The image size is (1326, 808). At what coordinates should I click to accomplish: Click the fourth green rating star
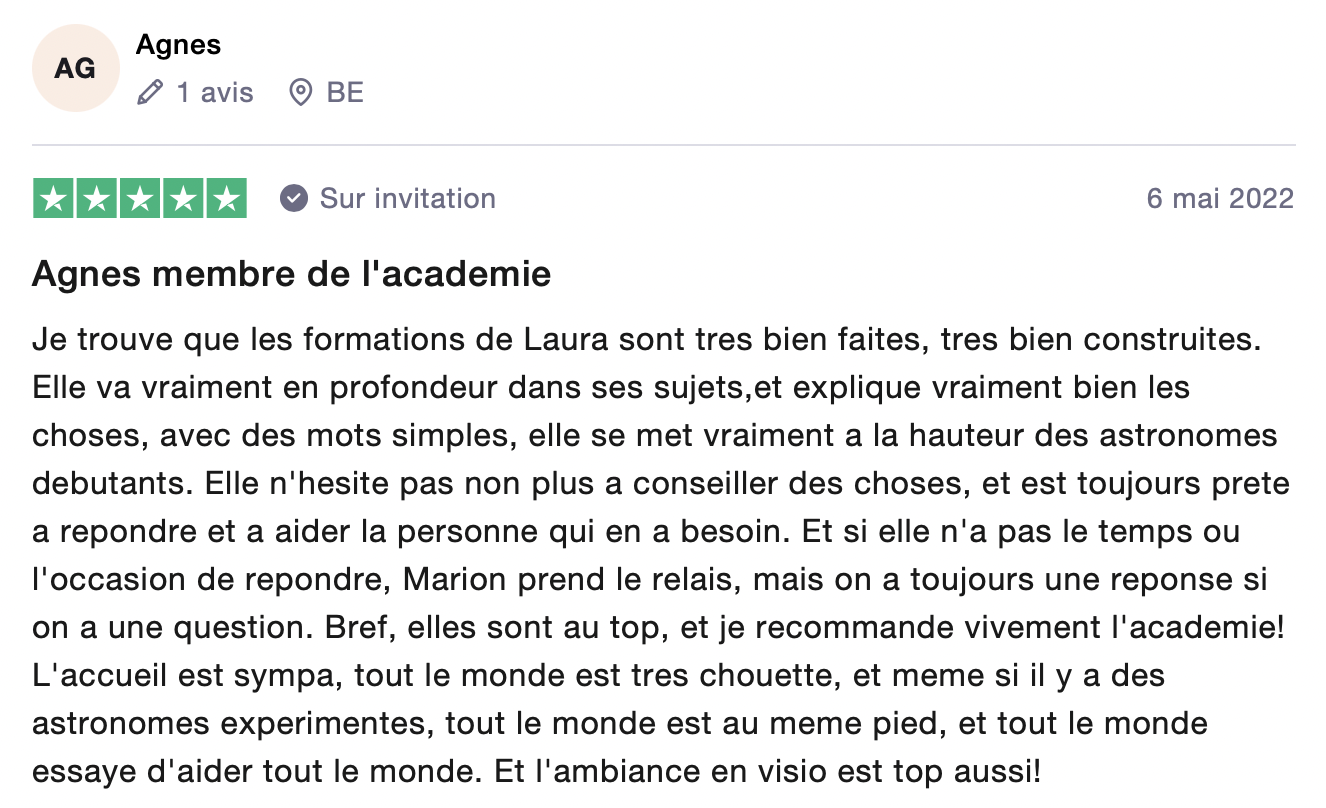183,199
